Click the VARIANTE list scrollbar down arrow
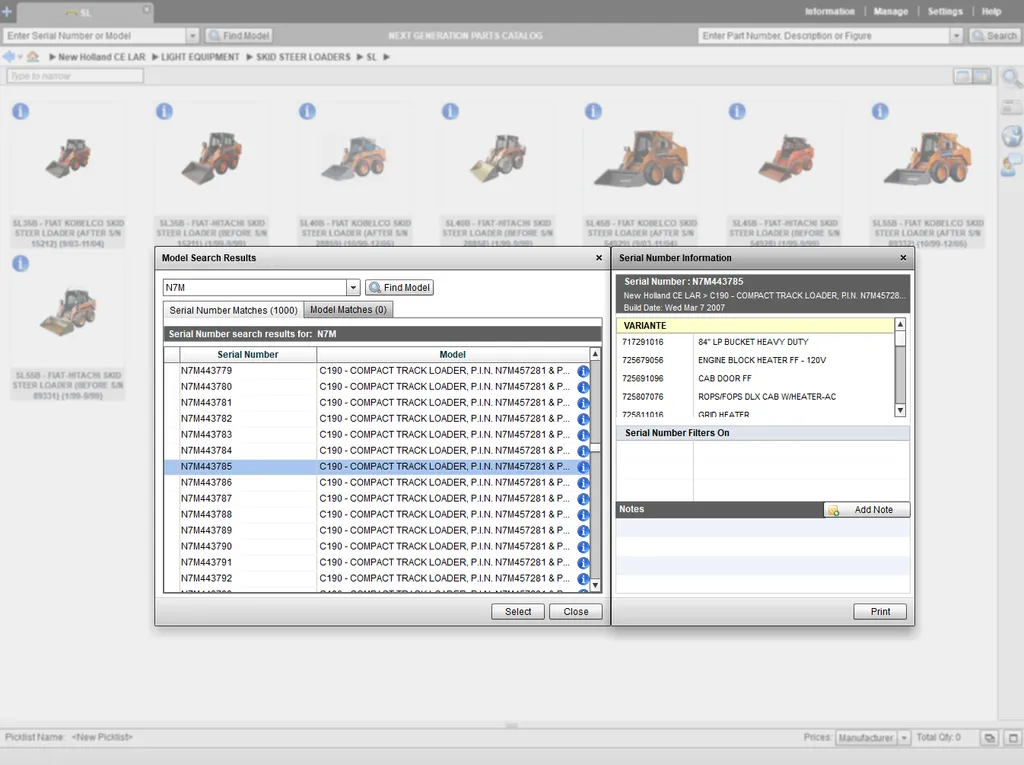1024x765 pixels. coord(900,410)
